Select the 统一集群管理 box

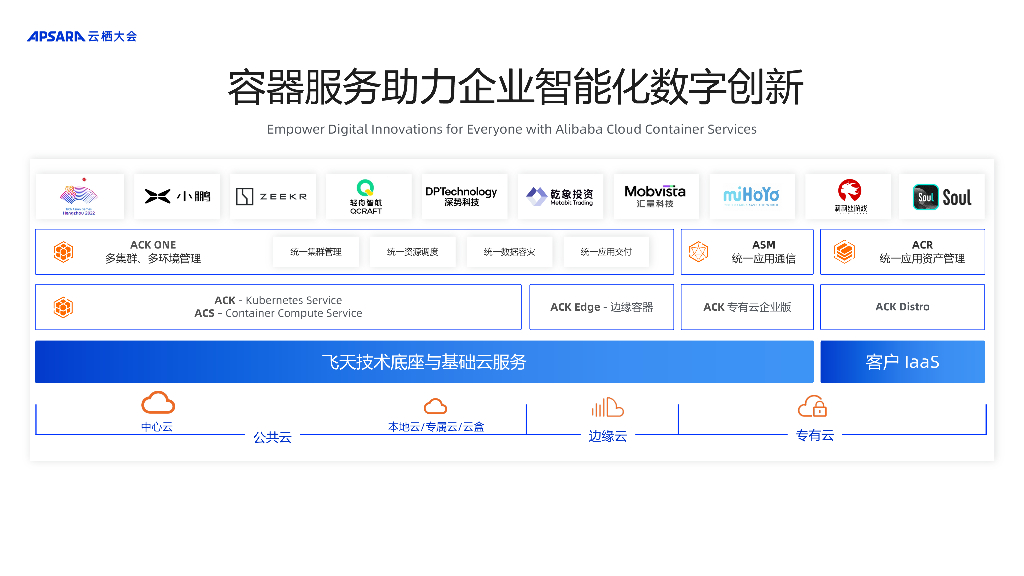coord(316,252)
